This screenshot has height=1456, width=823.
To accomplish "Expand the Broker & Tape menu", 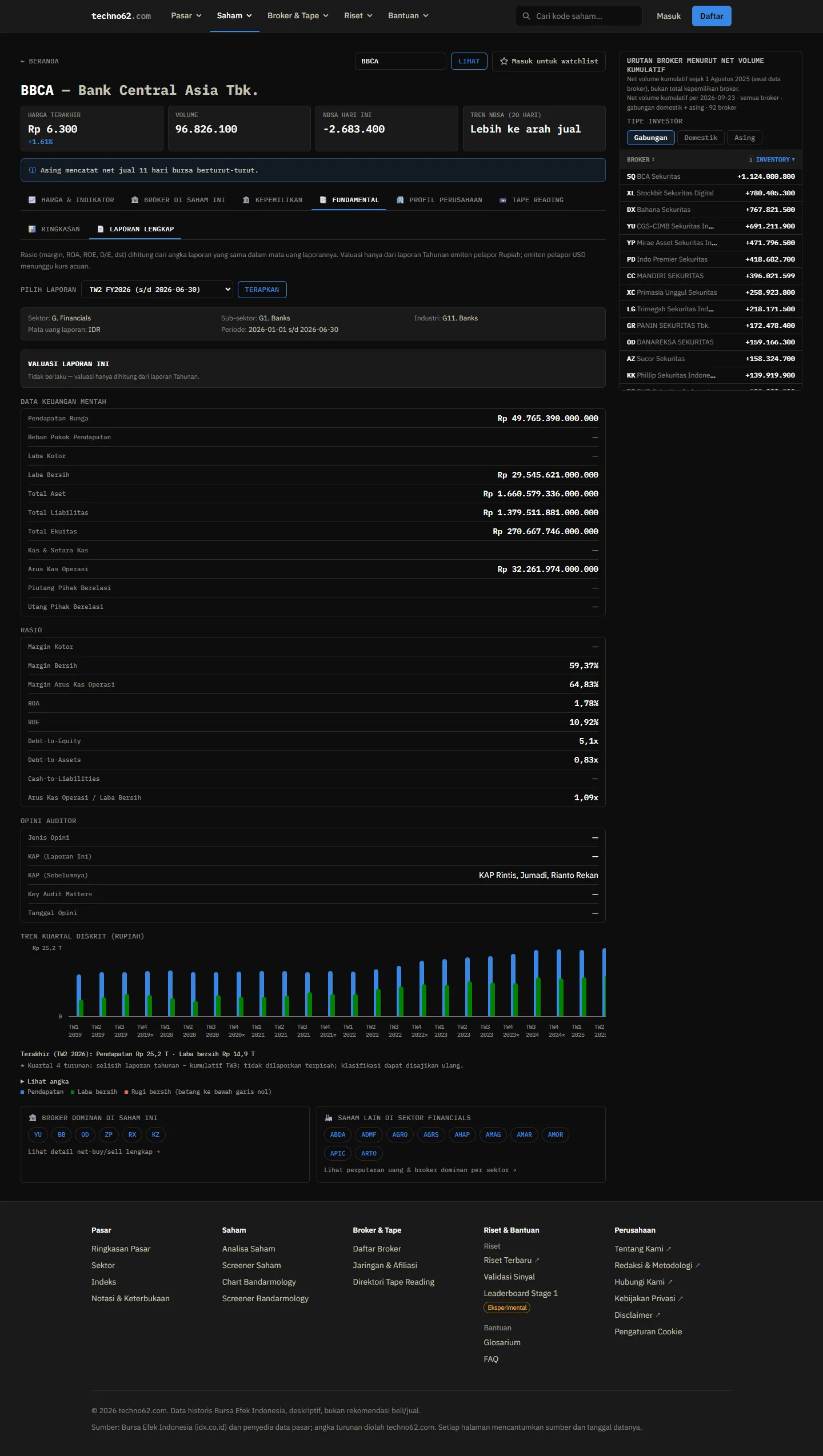I will [298, 16].
